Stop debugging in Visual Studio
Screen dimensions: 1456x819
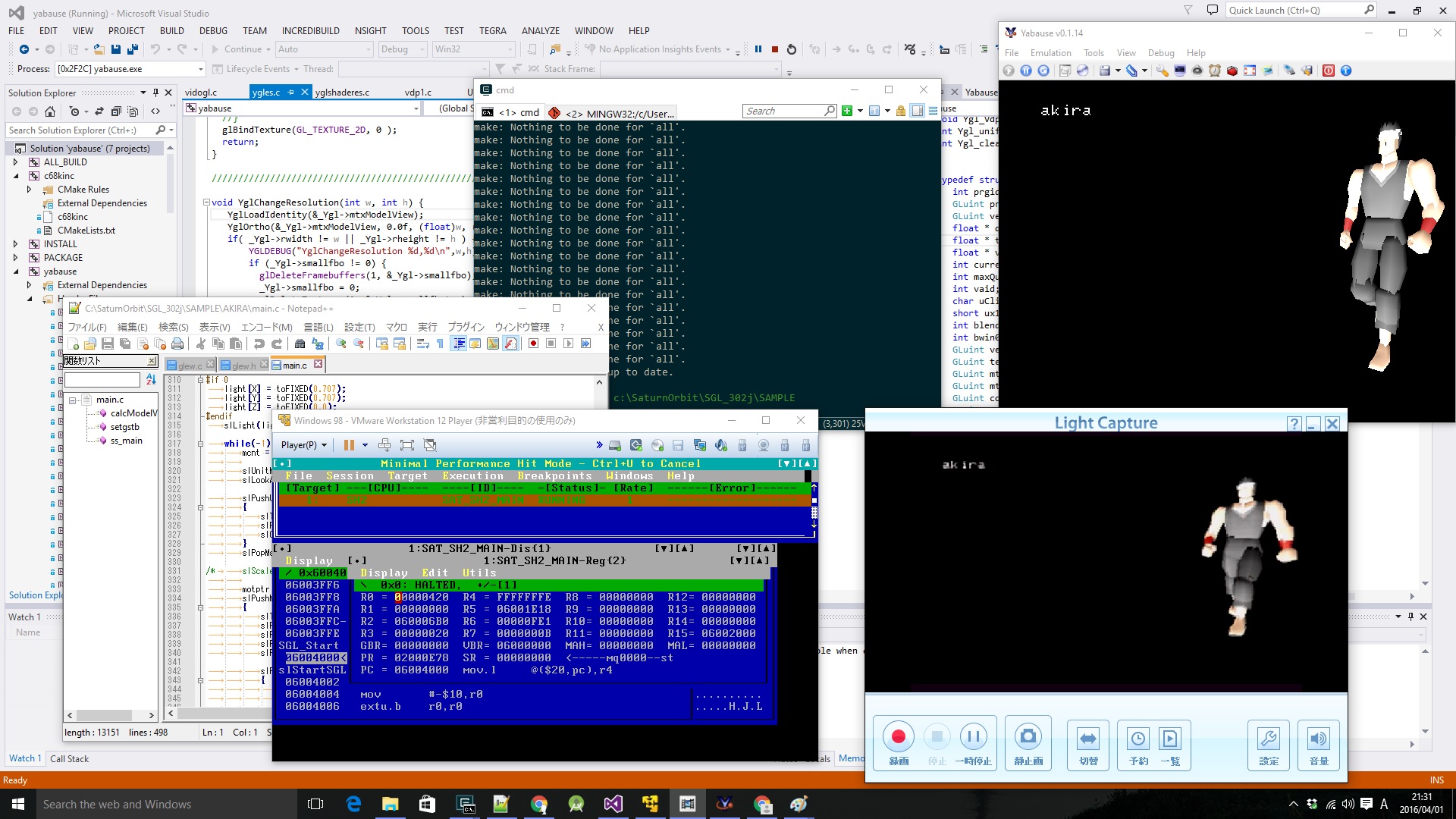pyautogui.click(x=774, y=49)
